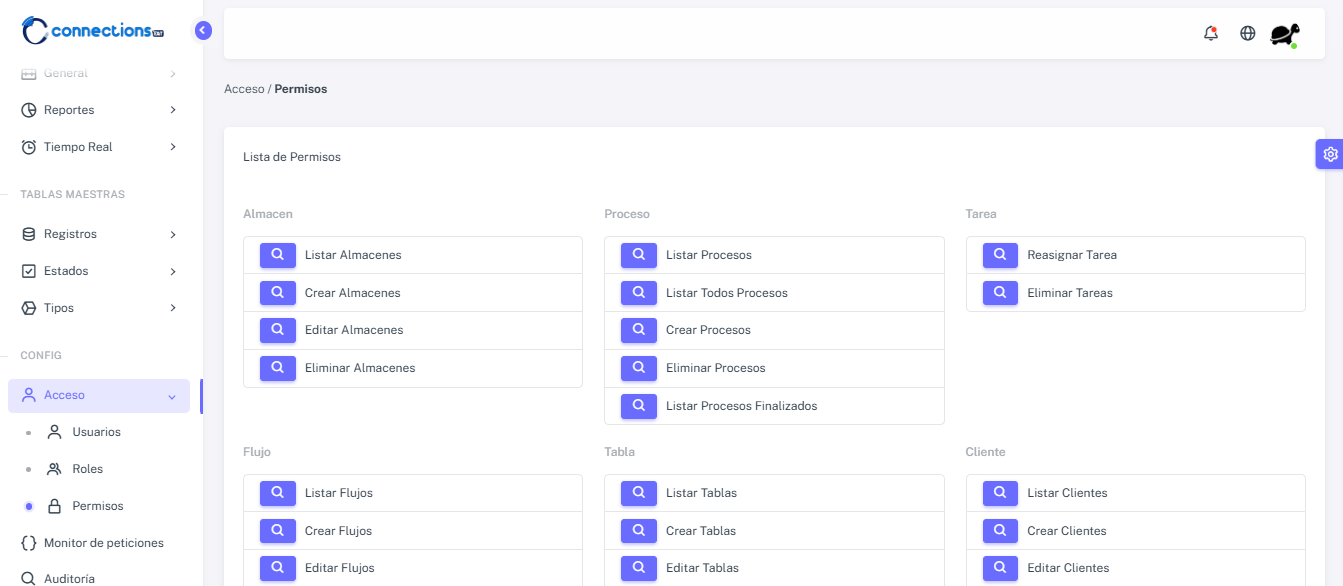Click magnifier button for Listar Almacenes
This screenshot has height=586, width=1343.
point(278,255)
